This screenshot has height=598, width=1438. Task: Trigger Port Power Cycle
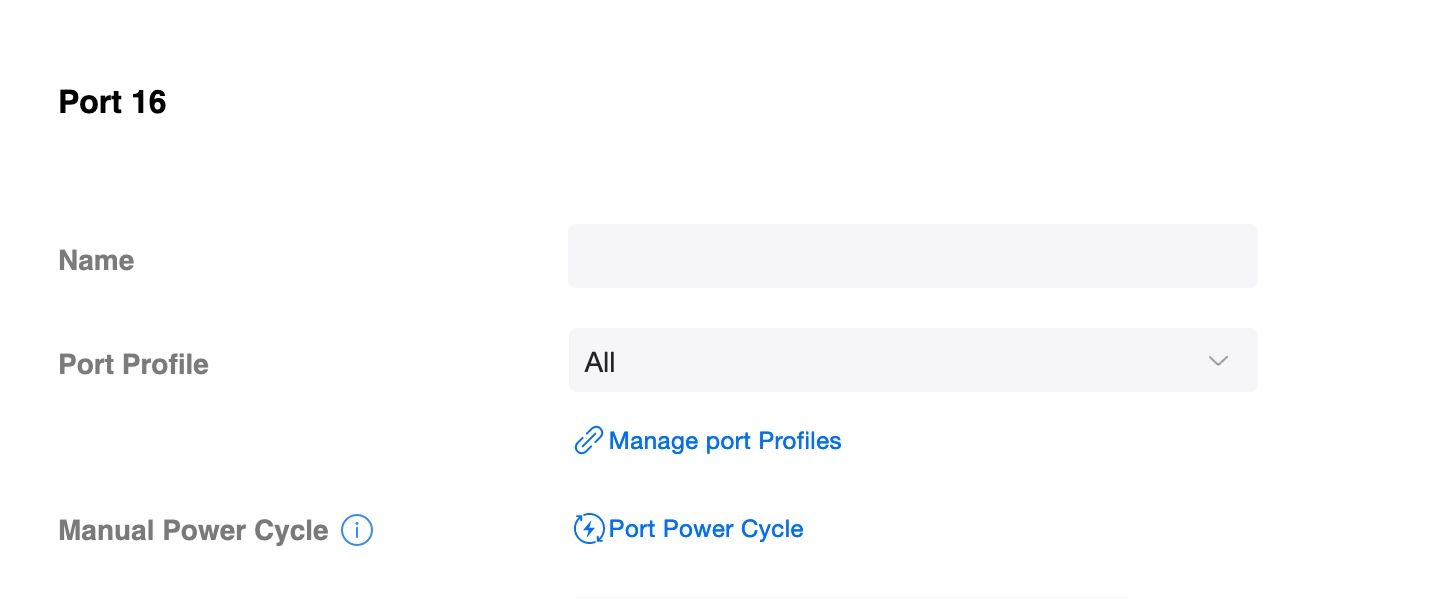point(705,529)
